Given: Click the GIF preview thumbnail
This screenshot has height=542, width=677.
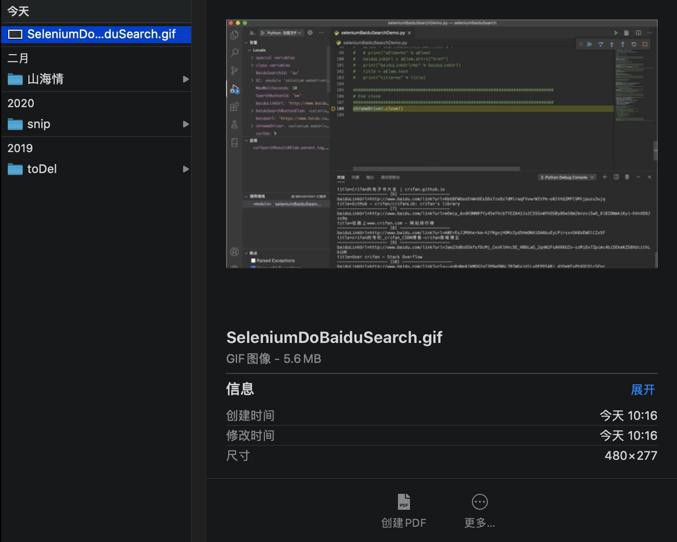Looking at the screenshot, I should click(442, 143).
